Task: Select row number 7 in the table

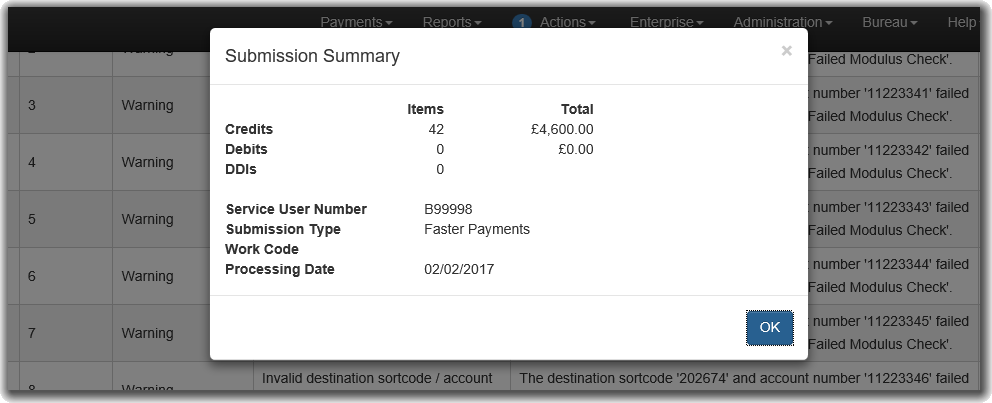Action: 32,333
